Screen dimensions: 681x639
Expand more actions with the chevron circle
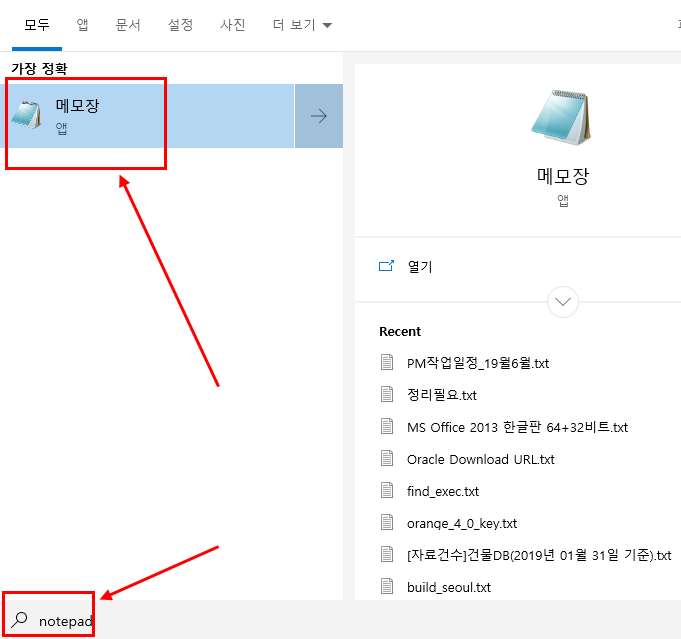(563, 302)
